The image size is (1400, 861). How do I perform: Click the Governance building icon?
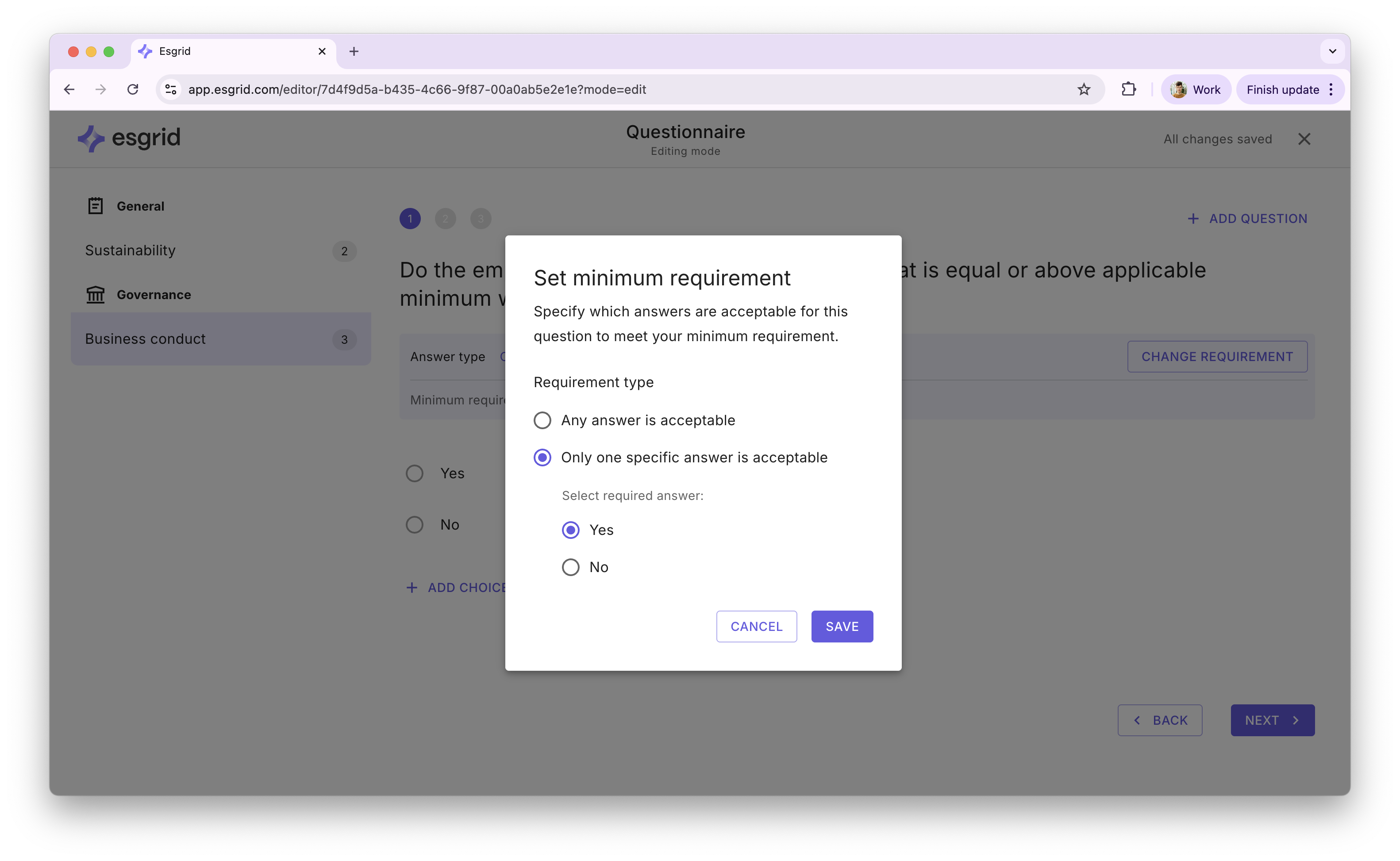click(x=95, y=294)
